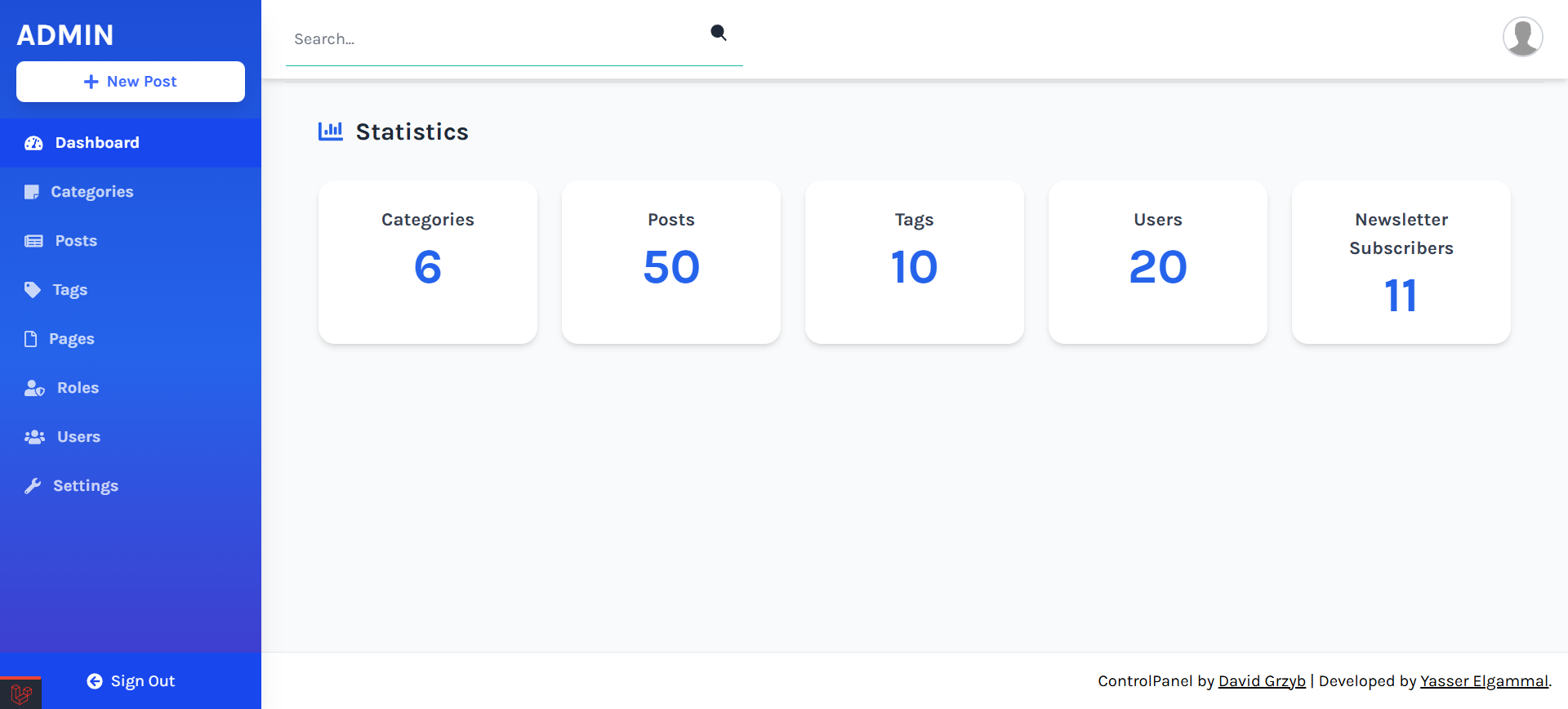Open Posts in the sidebar
Screen dimensions: 1568x709
131,241
